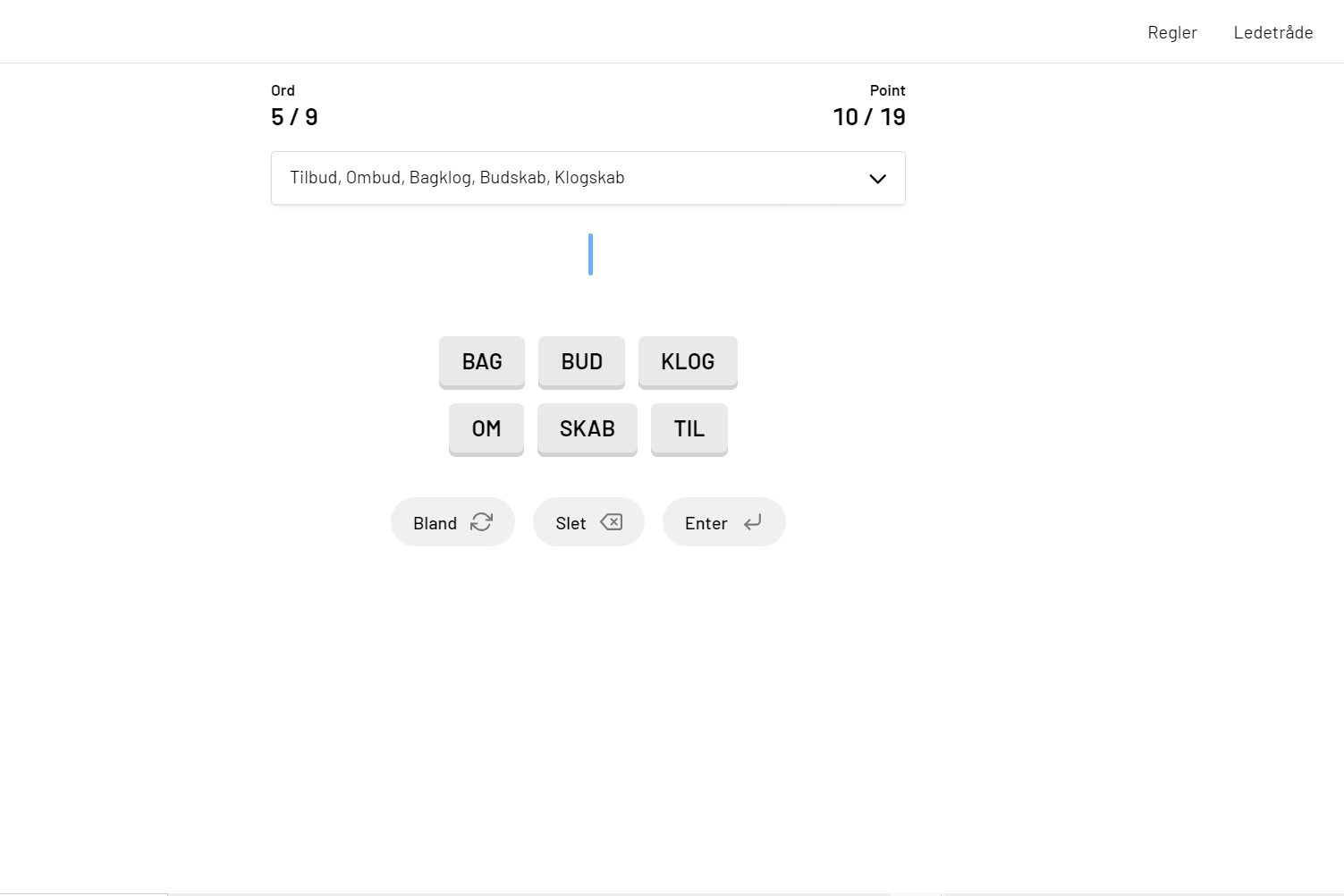The height and width of the screenshot is (896, 1344).
Task: Click the backspace icon beside Slet
Action: (x=612, y=522)
